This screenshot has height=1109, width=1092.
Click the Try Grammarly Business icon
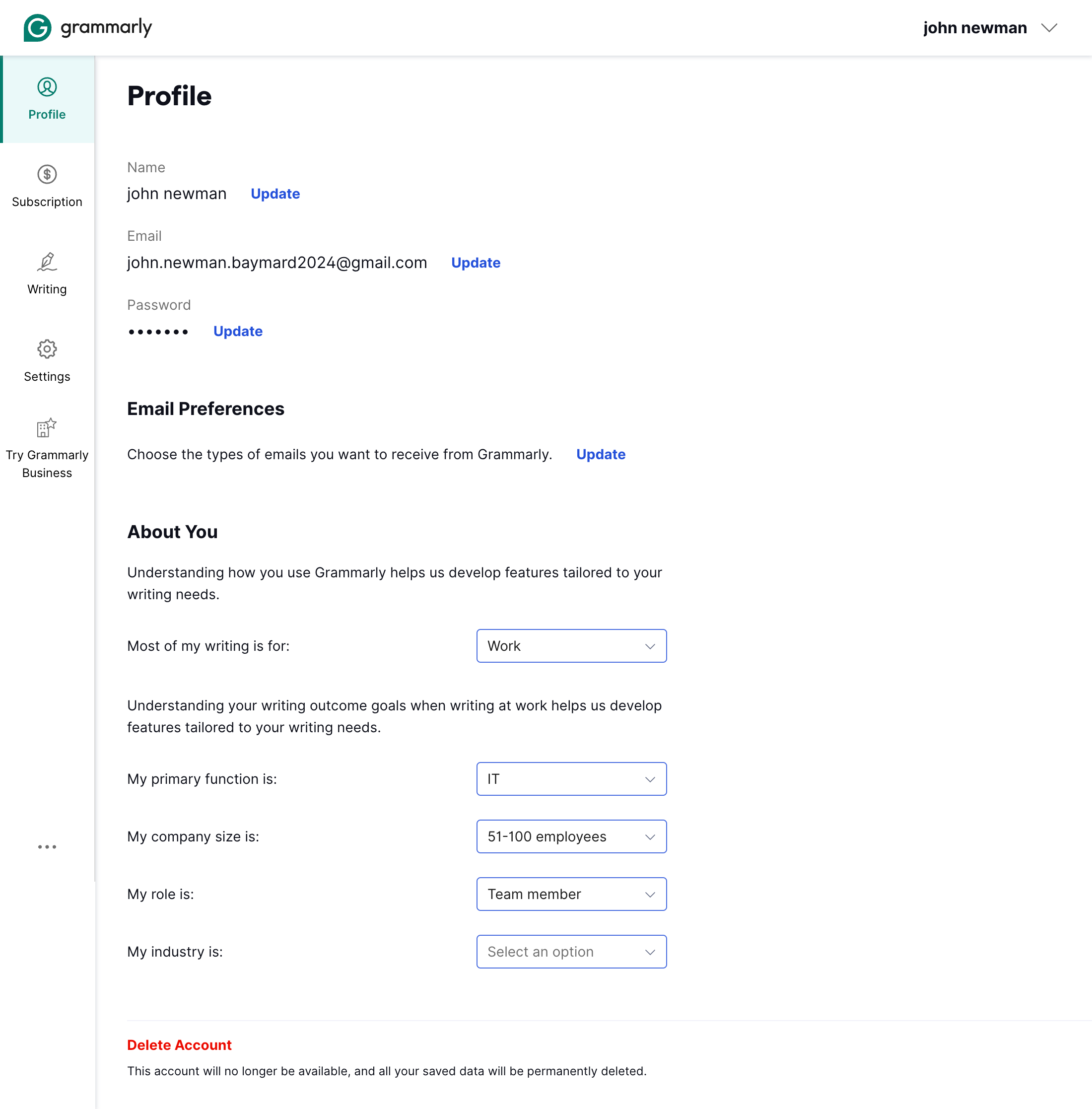[x=47, y=427]
